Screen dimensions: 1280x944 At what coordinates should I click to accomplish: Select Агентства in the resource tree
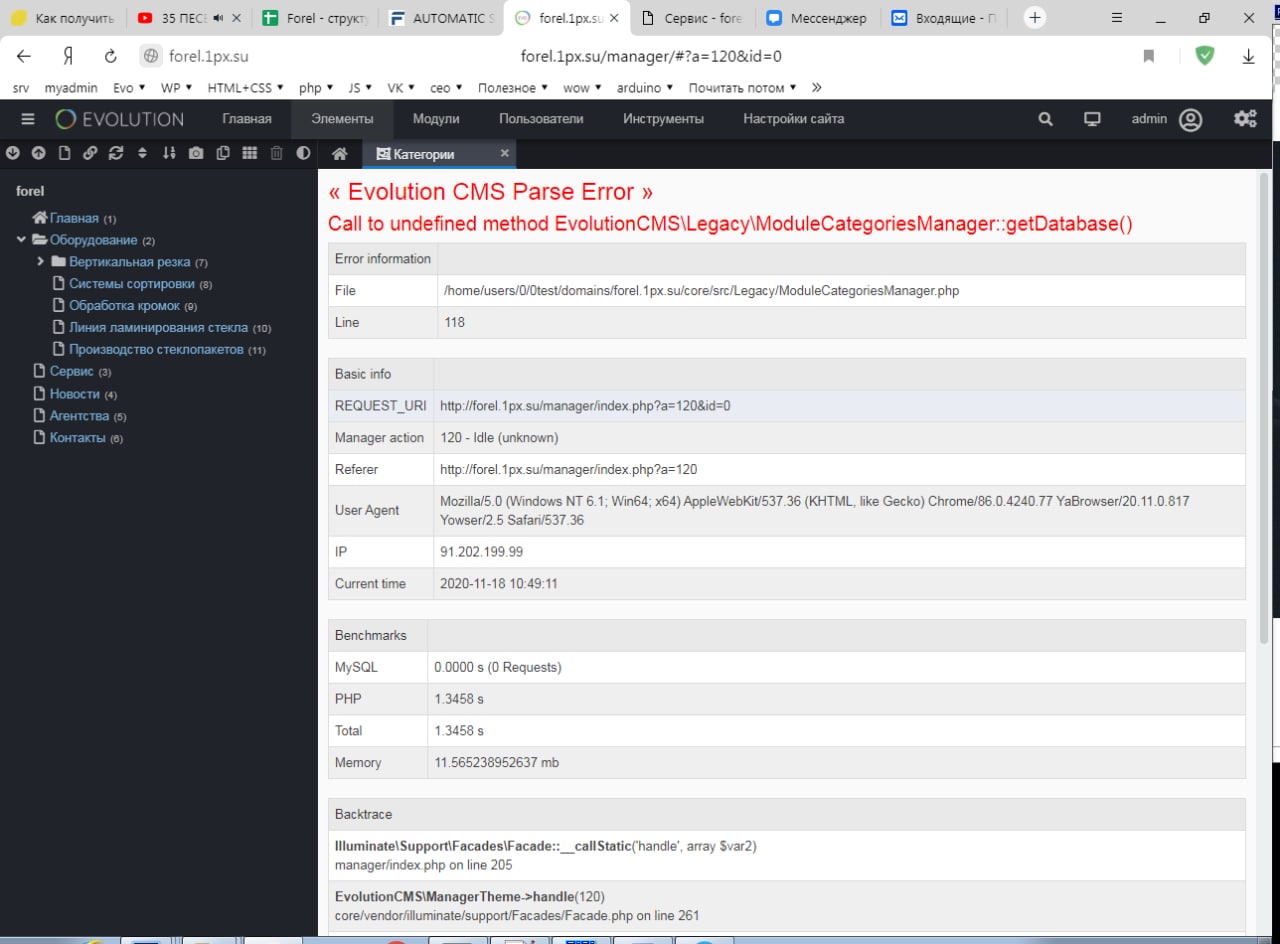[80, 416]
